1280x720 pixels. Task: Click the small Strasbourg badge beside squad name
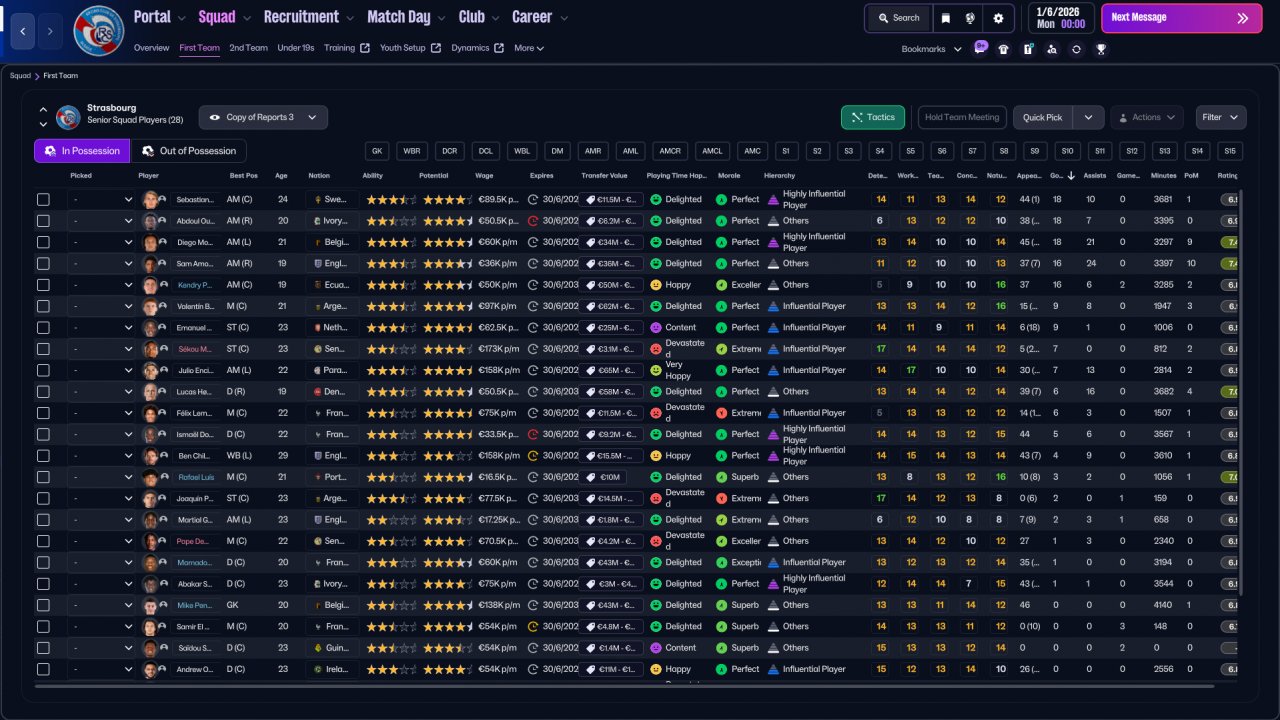(x=68, y=117)
